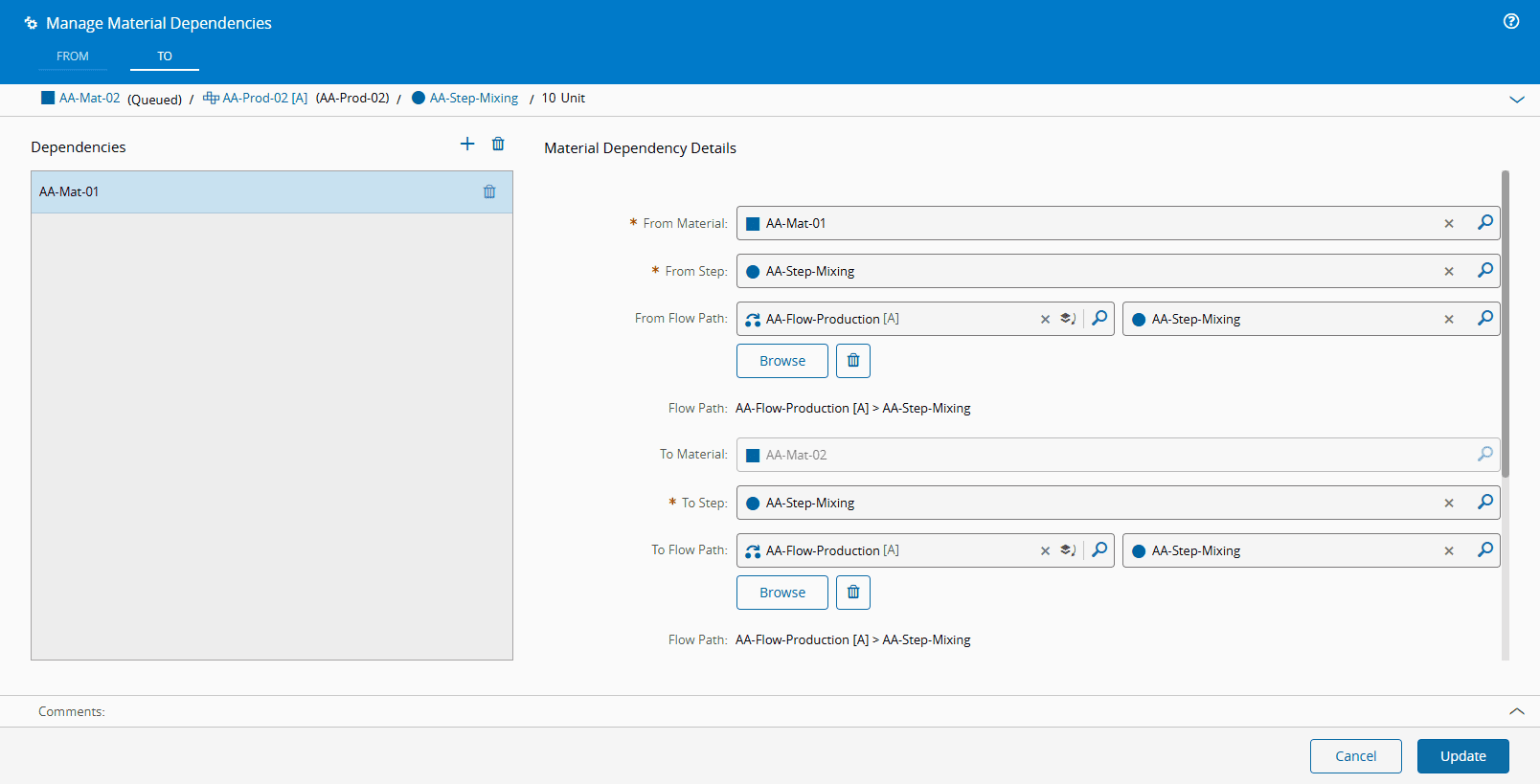
Task: Collapse the Comments section chevron
Action: point(1517,711)
